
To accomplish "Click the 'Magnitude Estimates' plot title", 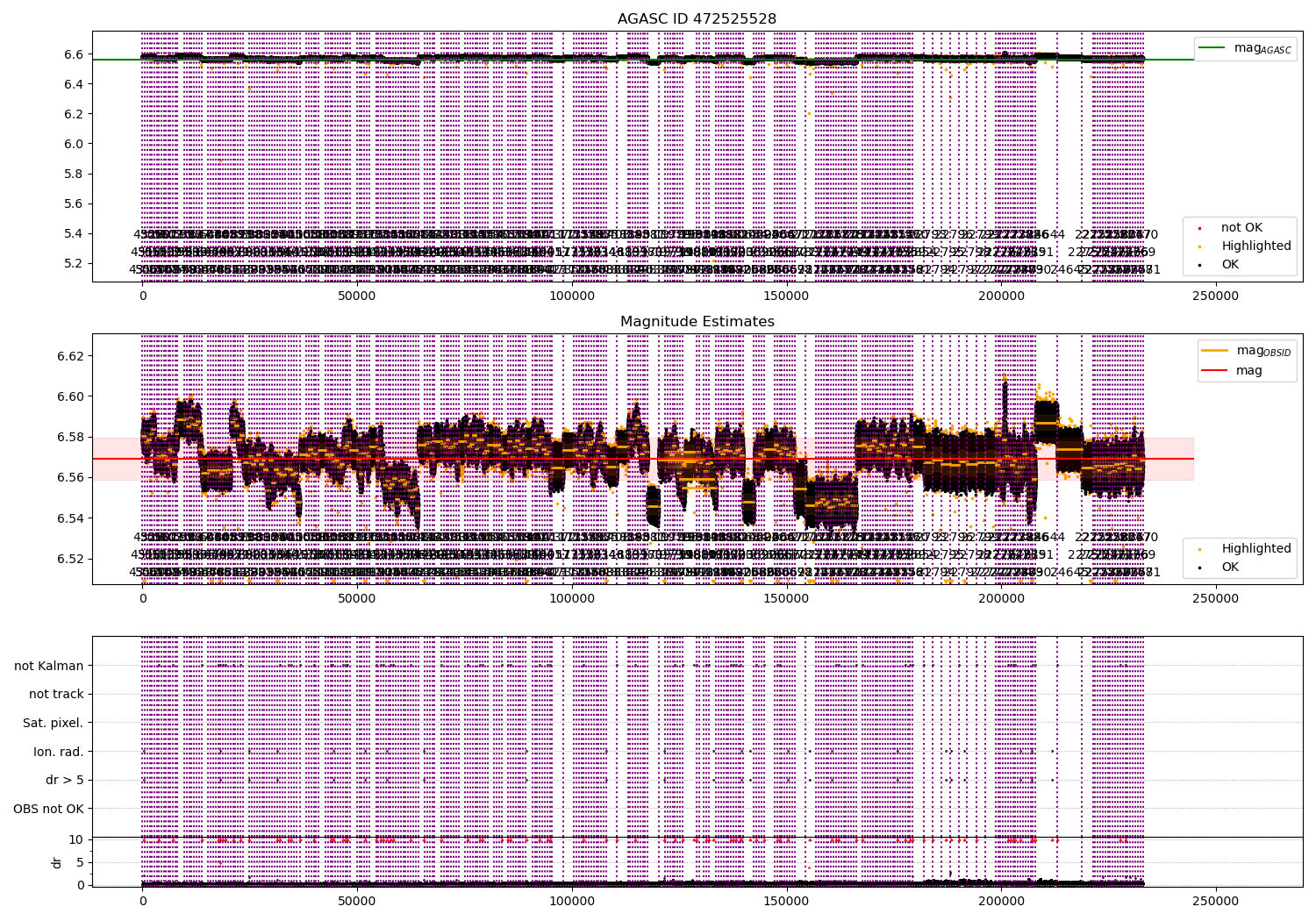I will tap(697, 322).
